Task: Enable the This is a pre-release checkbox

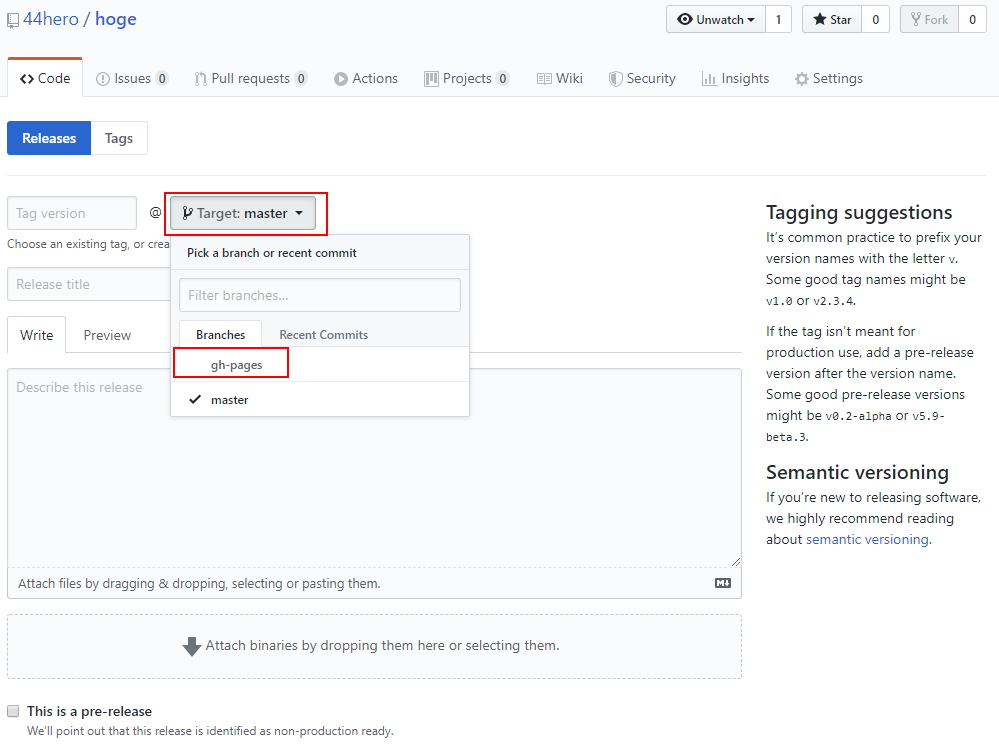Action: click(13, 711)
